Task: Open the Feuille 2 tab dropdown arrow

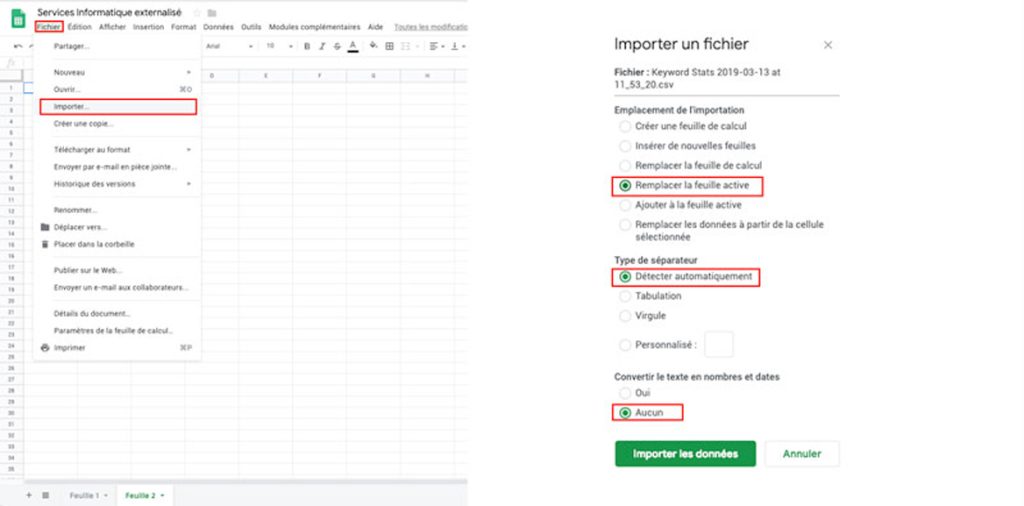Action: (x=162, y=496)
